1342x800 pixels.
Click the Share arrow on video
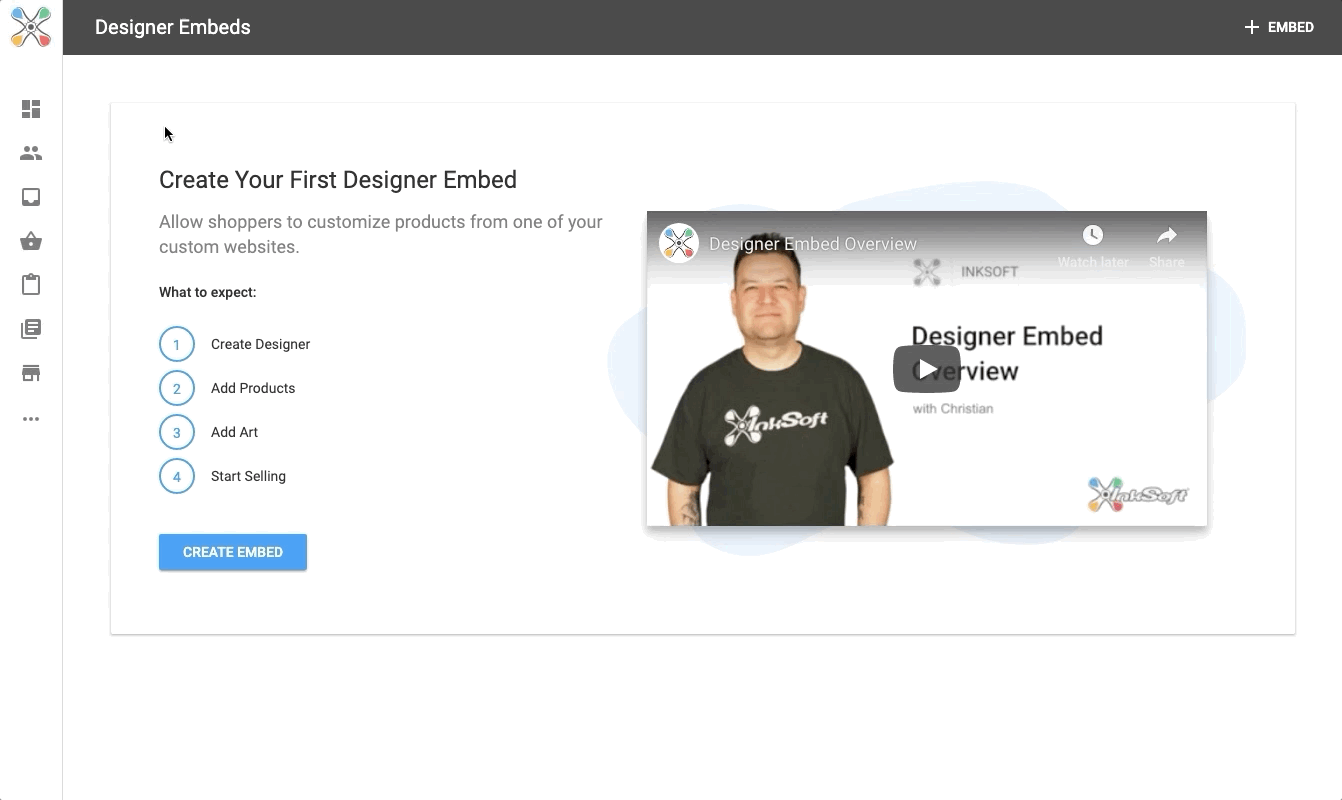1166,236
